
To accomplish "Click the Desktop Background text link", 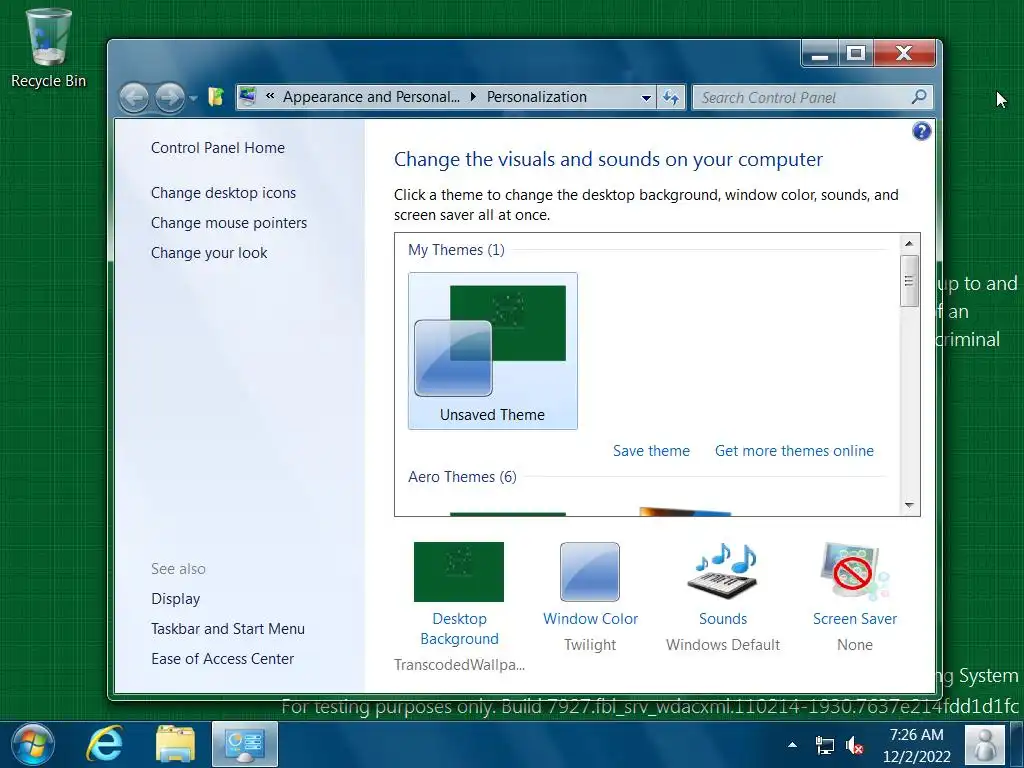I will 459,628.
